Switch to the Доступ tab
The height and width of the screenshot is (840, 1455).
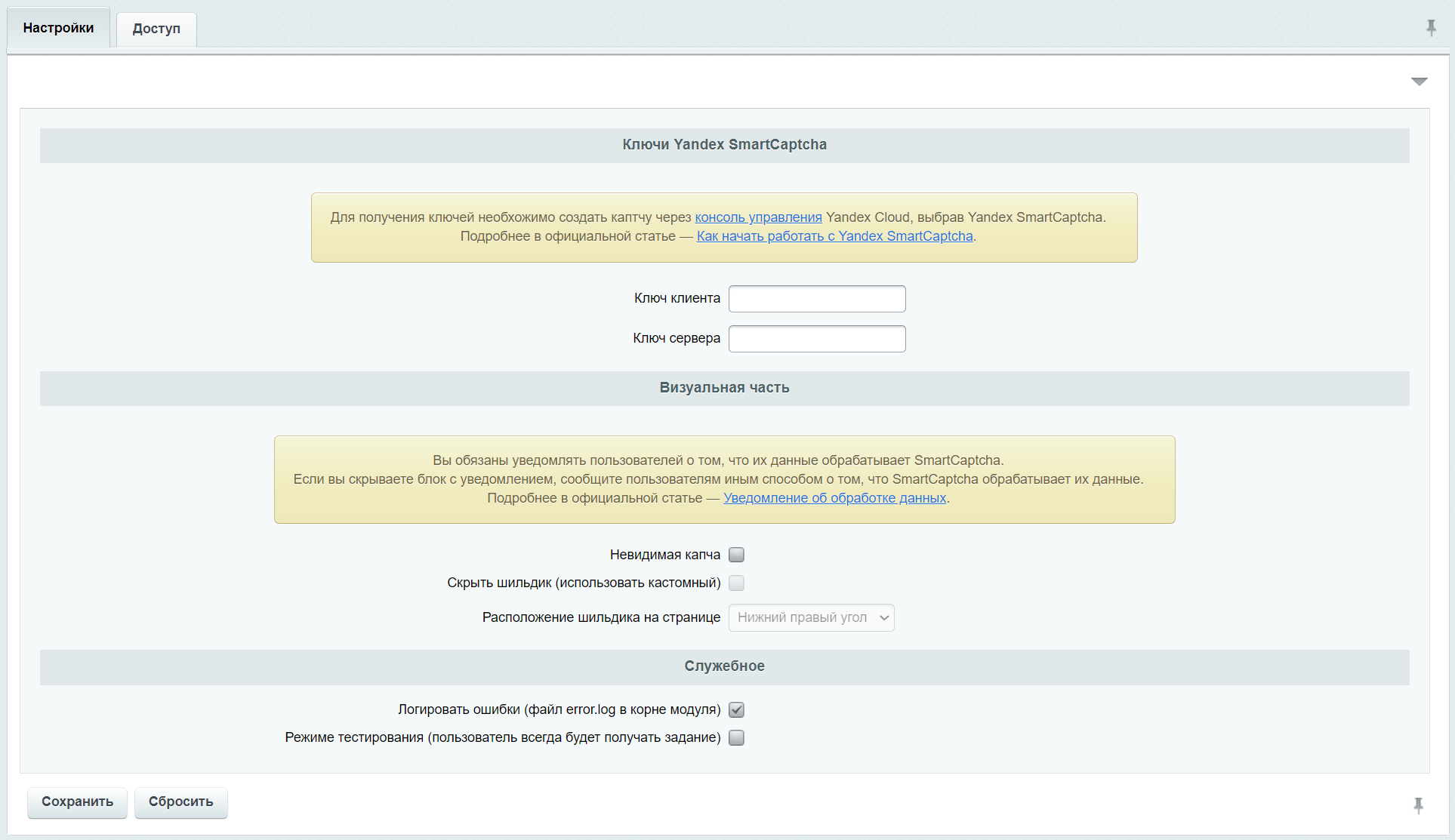(156, 29)
